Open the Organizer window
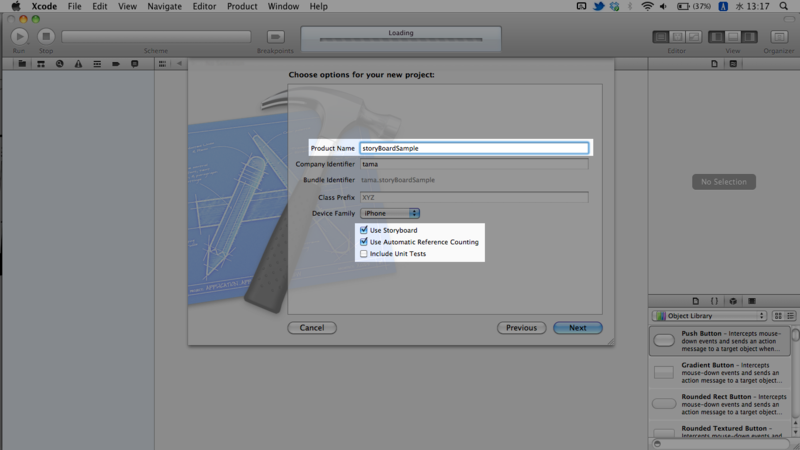Screen dimensions: 800x450 (779, 37)
